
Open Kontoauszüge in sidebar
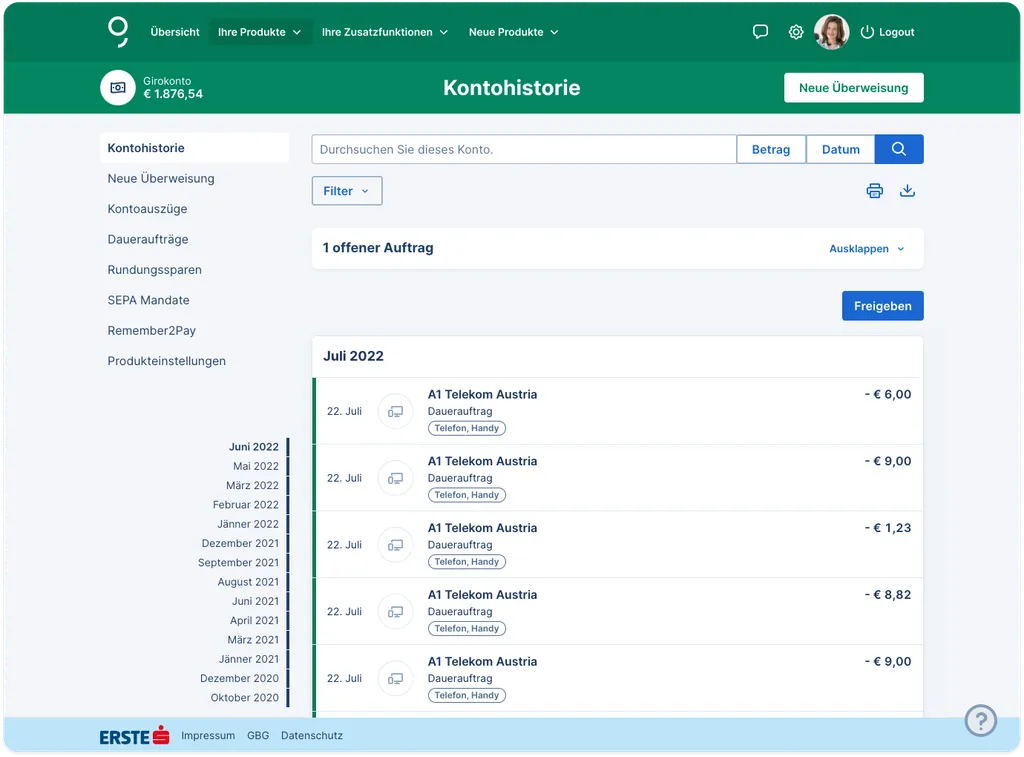point(147,209)
